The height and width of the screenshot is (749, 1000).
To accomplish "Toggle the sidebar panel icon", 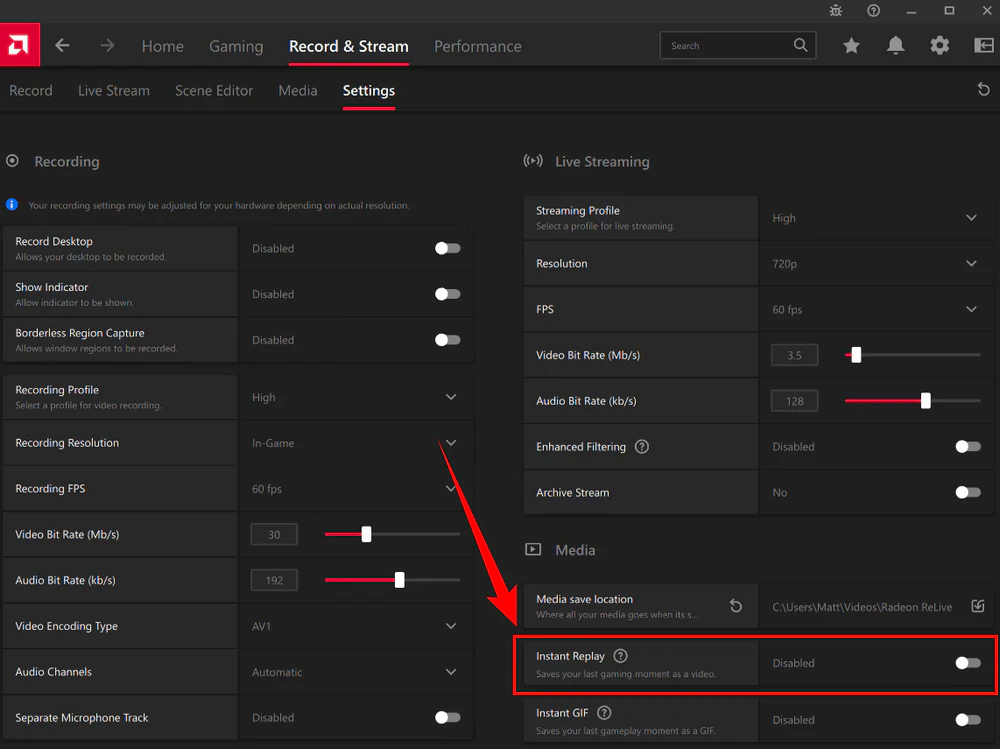I will pos(984,45).
